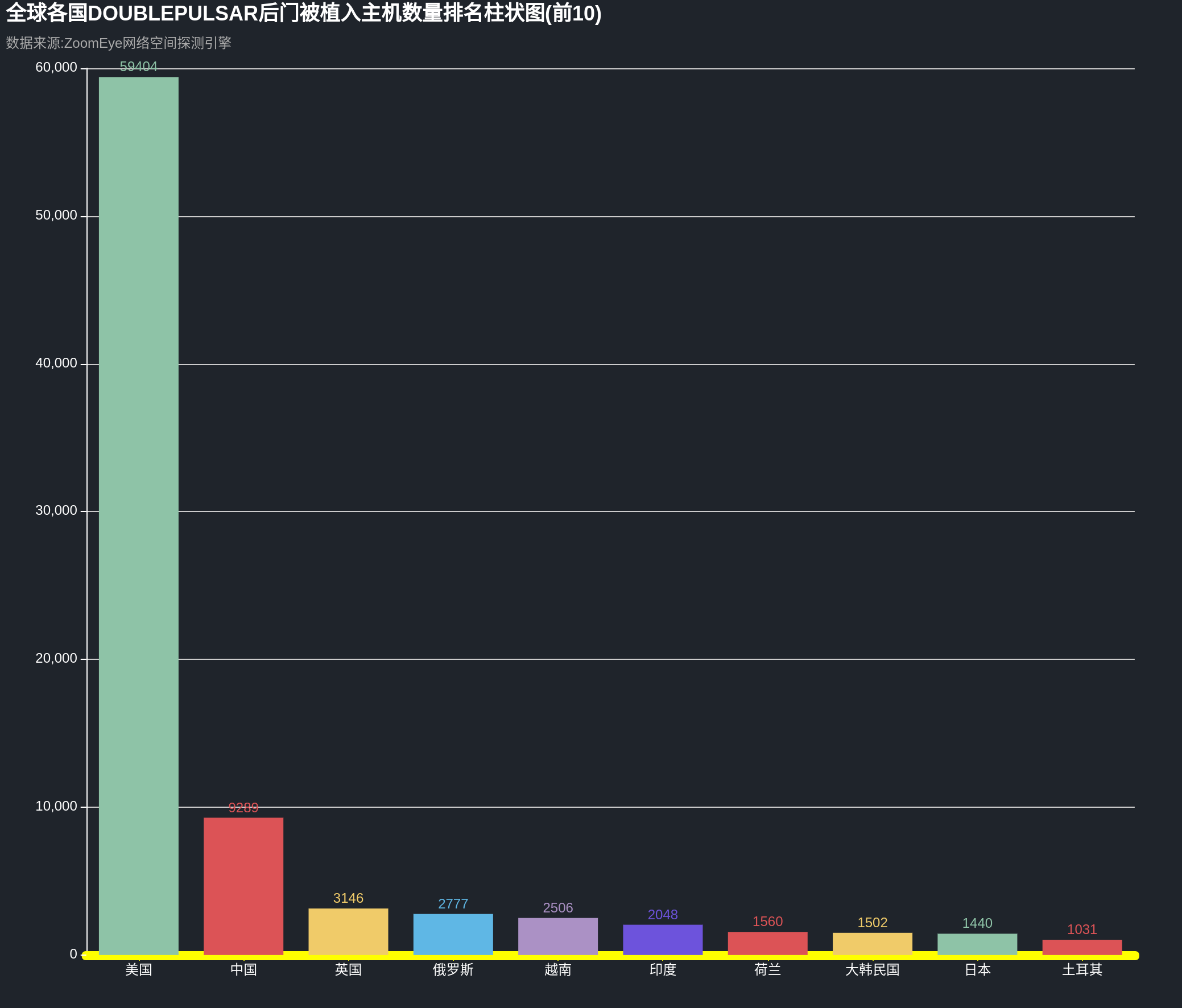Image resolution: width=1182 pixels, height=1008 pixels.
Task: Click the x-axis label 日本
Action: [977, 969]
